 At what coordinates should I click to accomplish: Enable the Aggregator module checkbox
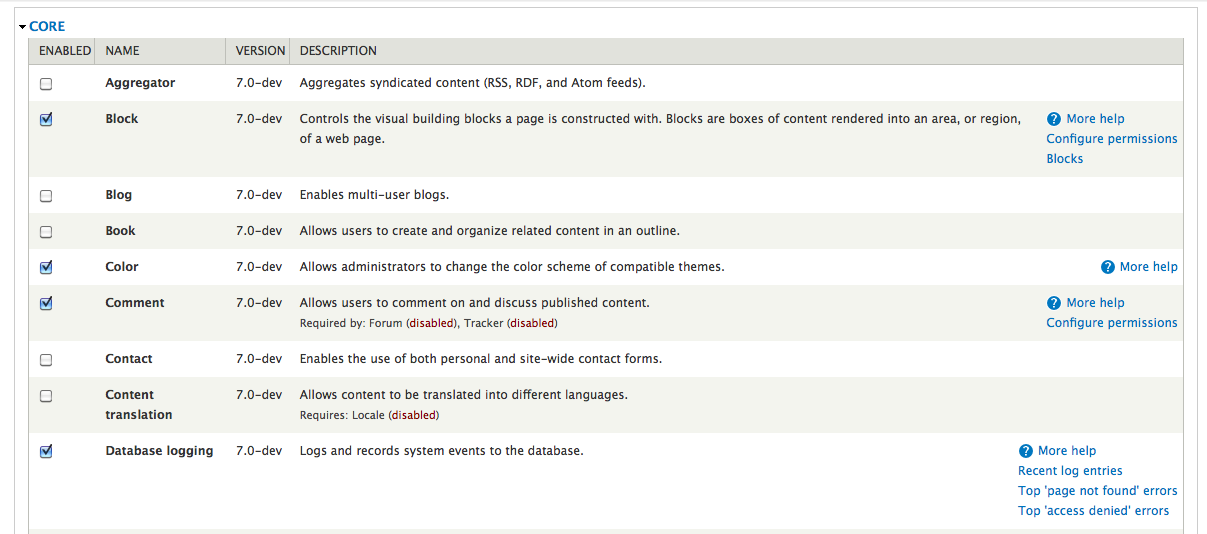pyautogui.click(x=46, y=84)
